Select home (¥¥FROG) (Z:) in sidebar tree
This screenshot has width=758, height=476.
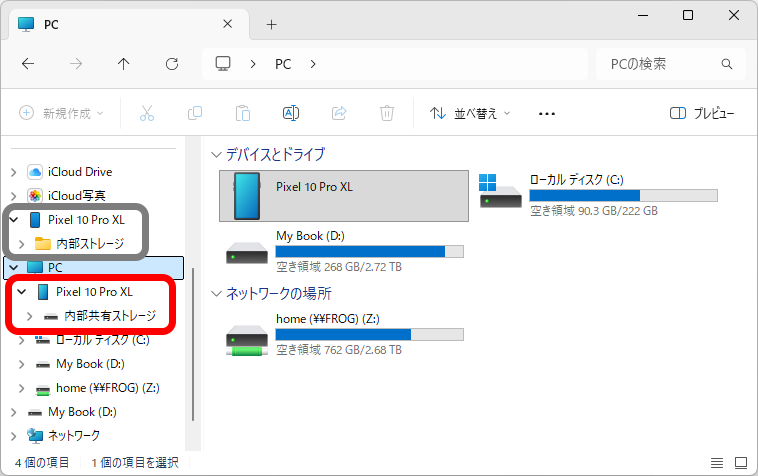[x=108, y=388]
